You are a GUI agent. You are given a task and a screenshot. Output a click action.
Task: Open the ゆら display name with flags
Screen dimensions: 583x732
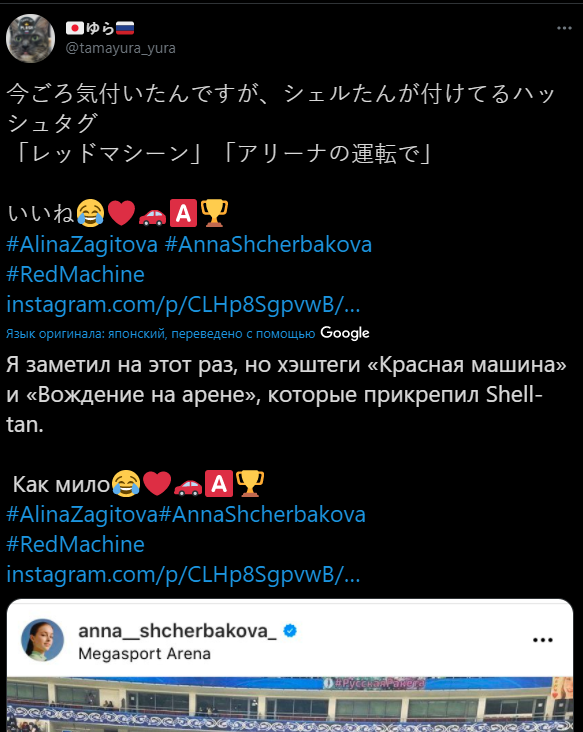click(x=100, y=28)
